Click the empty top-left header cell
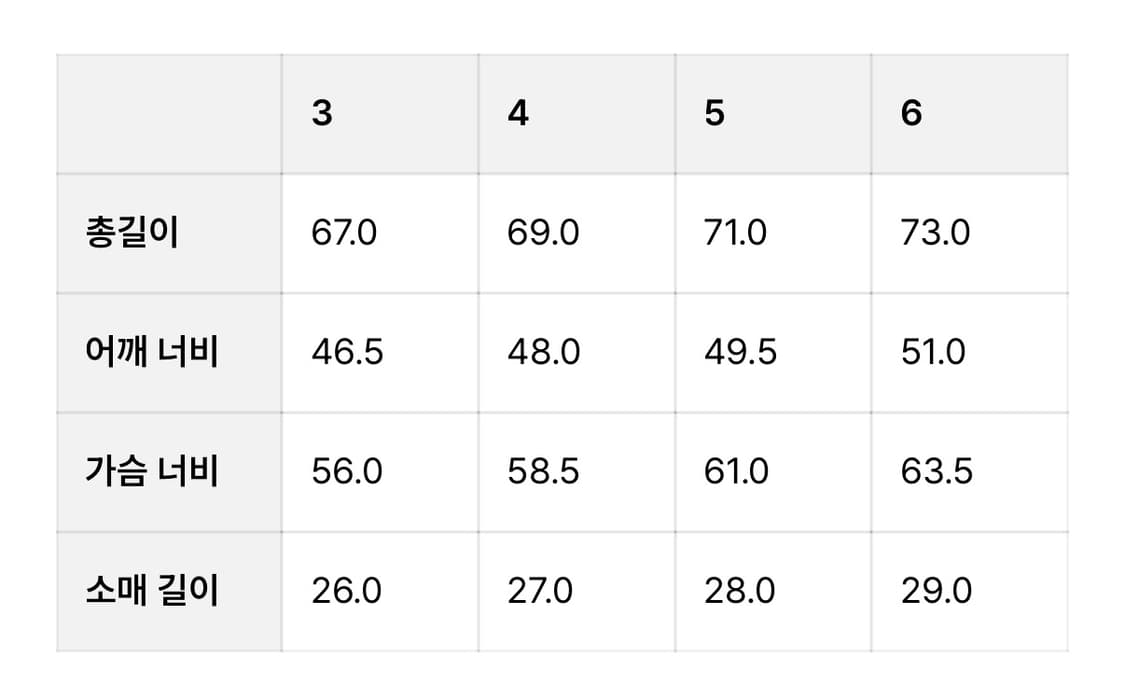Viewport: 1125px width, 688px height. pyautogui.click(x=169, y=113)
